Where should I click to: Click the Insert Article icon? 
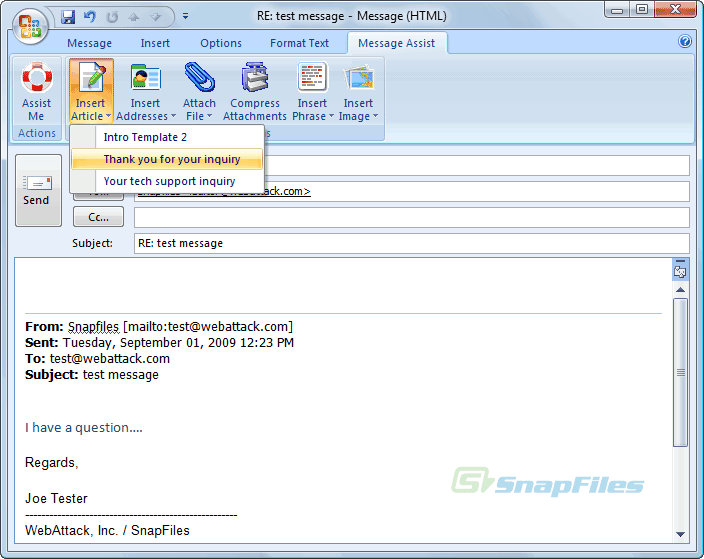[x=92, y=77]
